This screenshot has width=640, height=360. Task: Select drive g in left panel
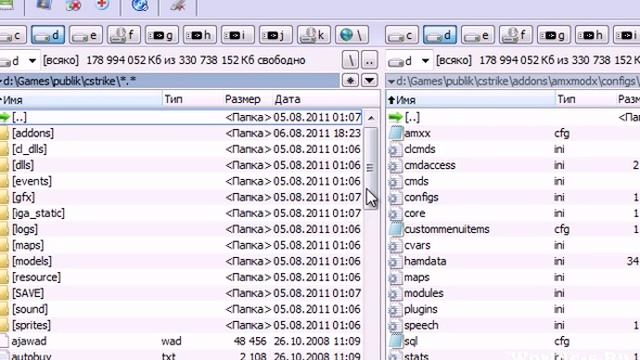(x=162, y=35)
